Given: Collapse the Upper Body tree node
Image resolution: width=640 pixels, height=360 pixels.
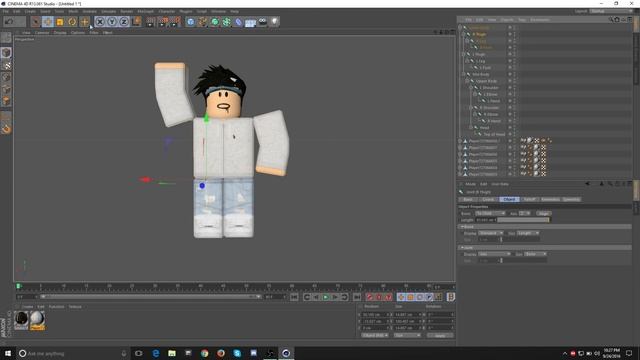Looking at the screenshot, I should (x=467, y=81).
